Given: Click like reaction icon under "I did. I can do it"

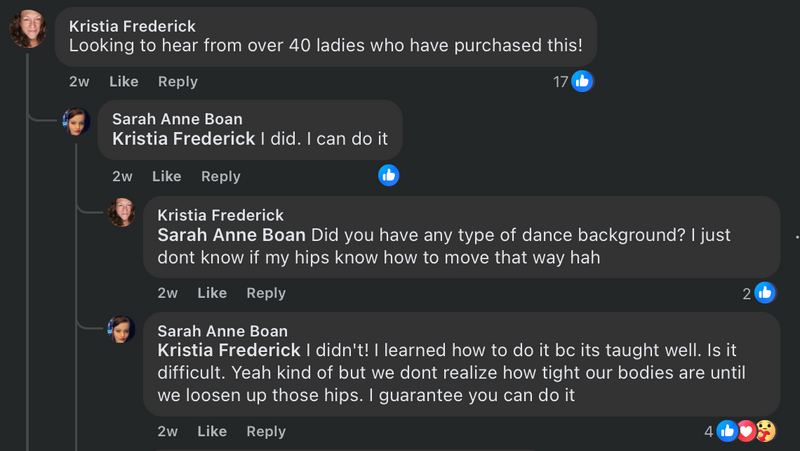Looking at the screenshot, I should pyautogui.click(x=389, y=176).
